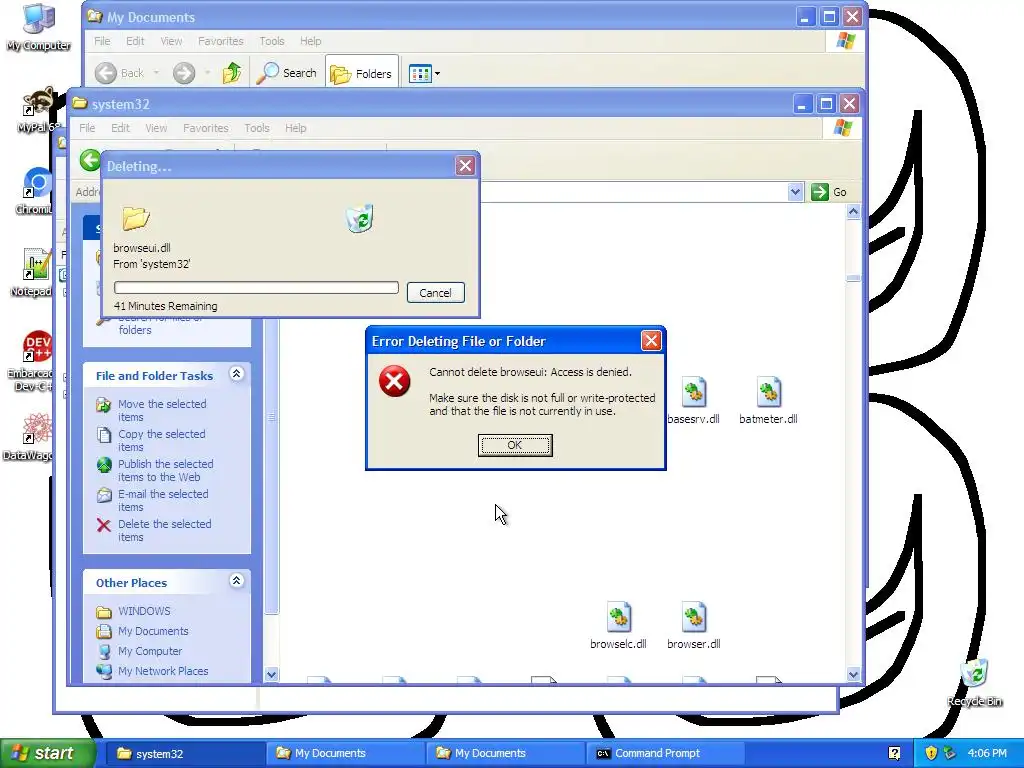Click the Up folder icon in My Documents
1024x768 pixels.
232,73
